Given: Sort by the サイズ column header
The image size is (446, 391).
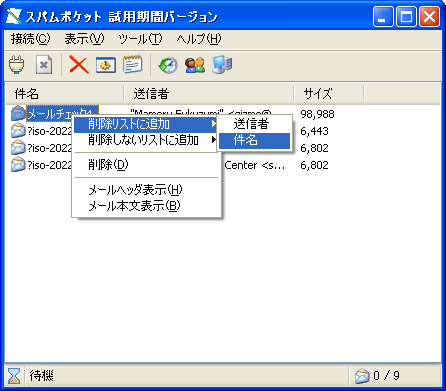Looking at the screenshot, I should 329,93.
